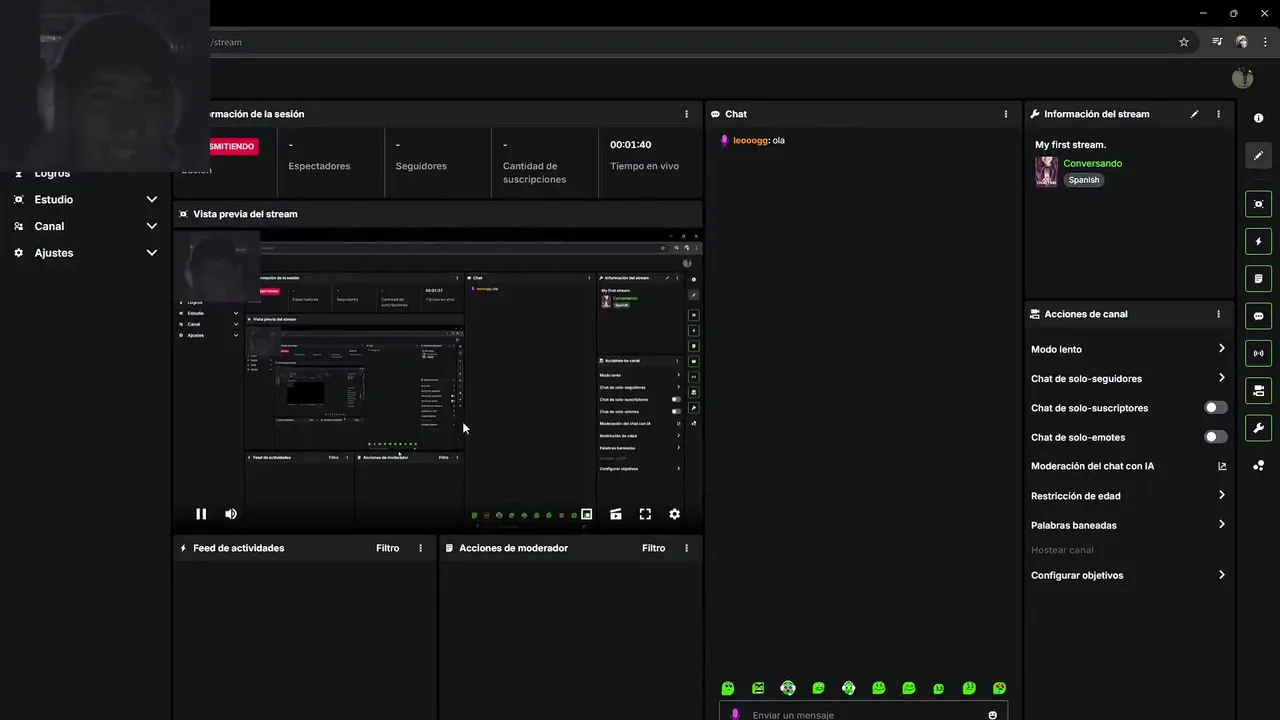Insert the headphones emote with purple glasses
1280x720 pixels.
[788, 688]
